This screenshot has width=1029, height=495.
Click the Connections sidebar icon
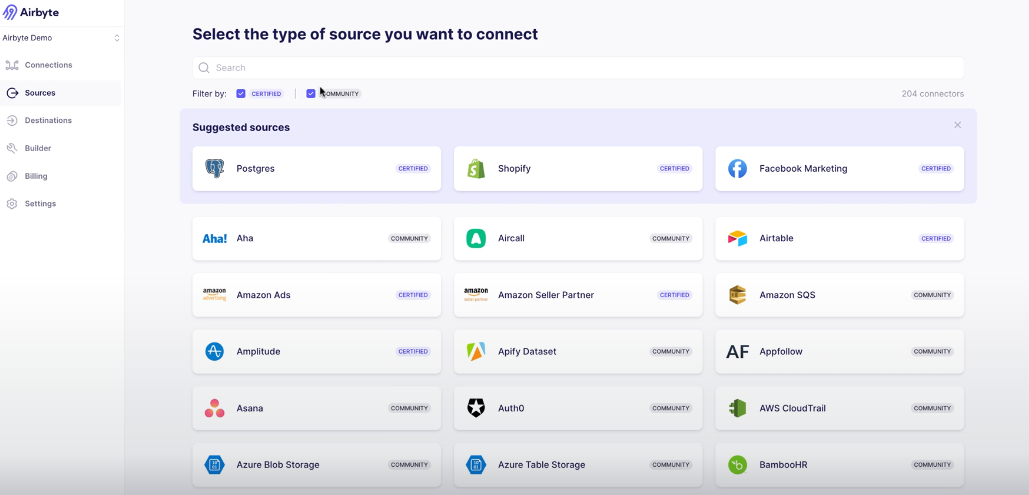12,65
